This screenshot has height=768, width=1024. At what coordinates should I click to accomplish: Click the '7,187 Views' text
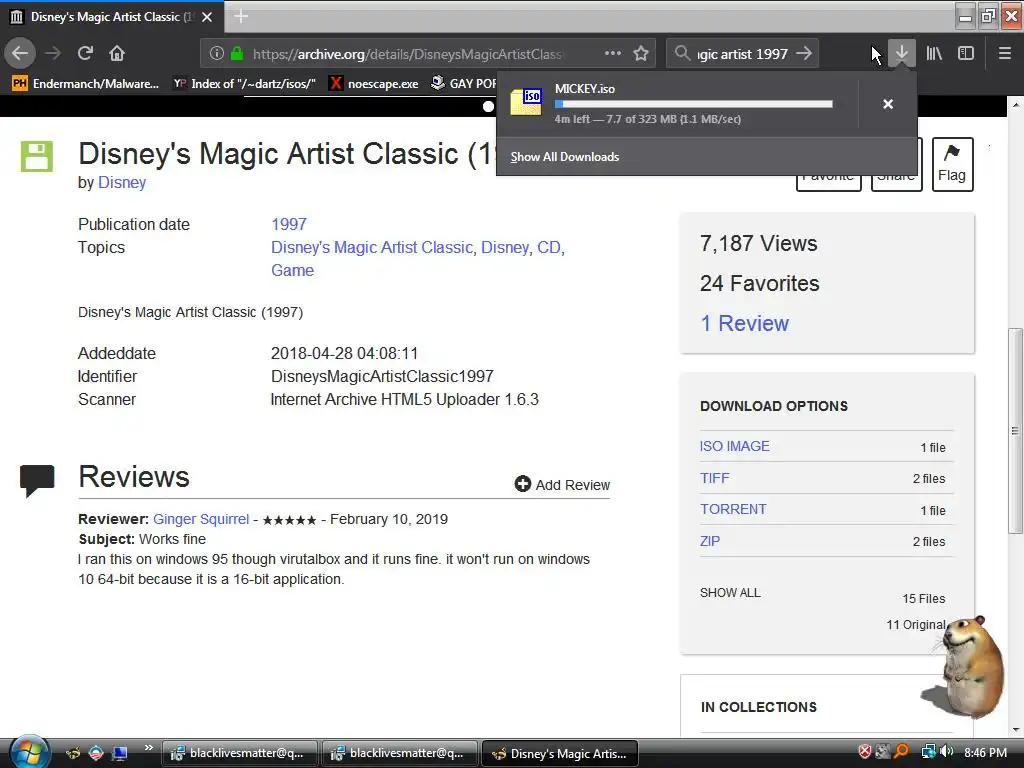tap(758, 244)
